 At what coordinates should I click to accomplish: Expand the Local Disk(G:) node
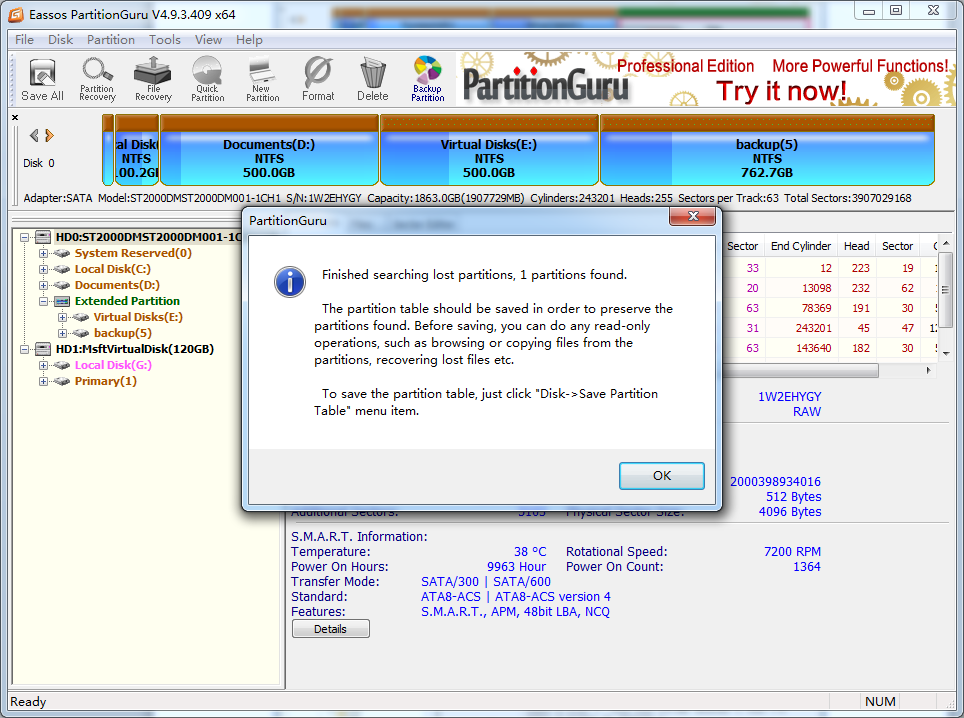[x=43, y=365]
